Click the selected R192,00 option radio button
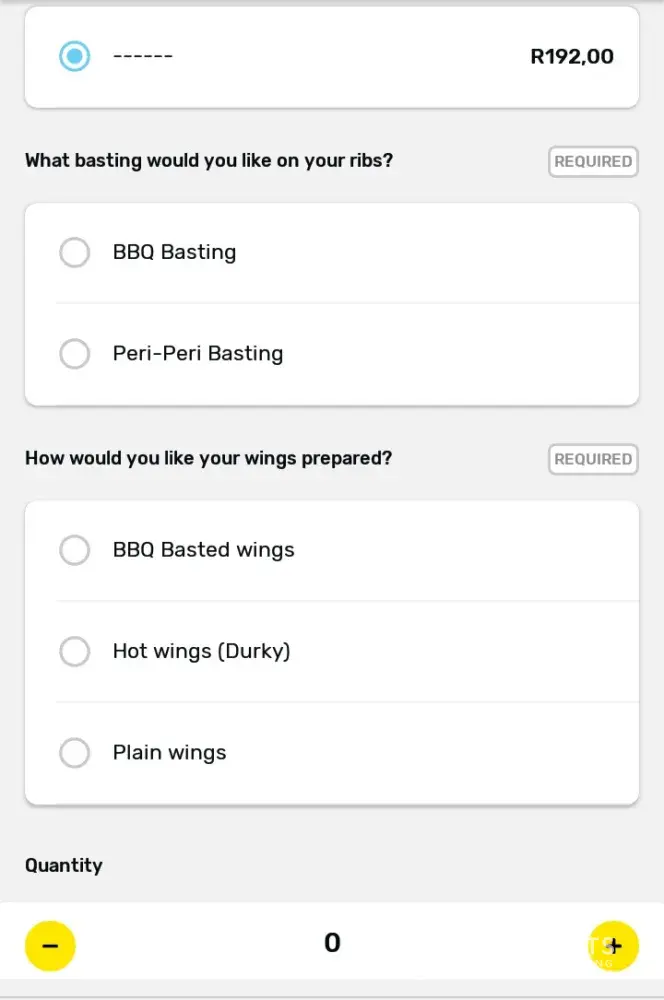664x1000 pixels. 75,56
